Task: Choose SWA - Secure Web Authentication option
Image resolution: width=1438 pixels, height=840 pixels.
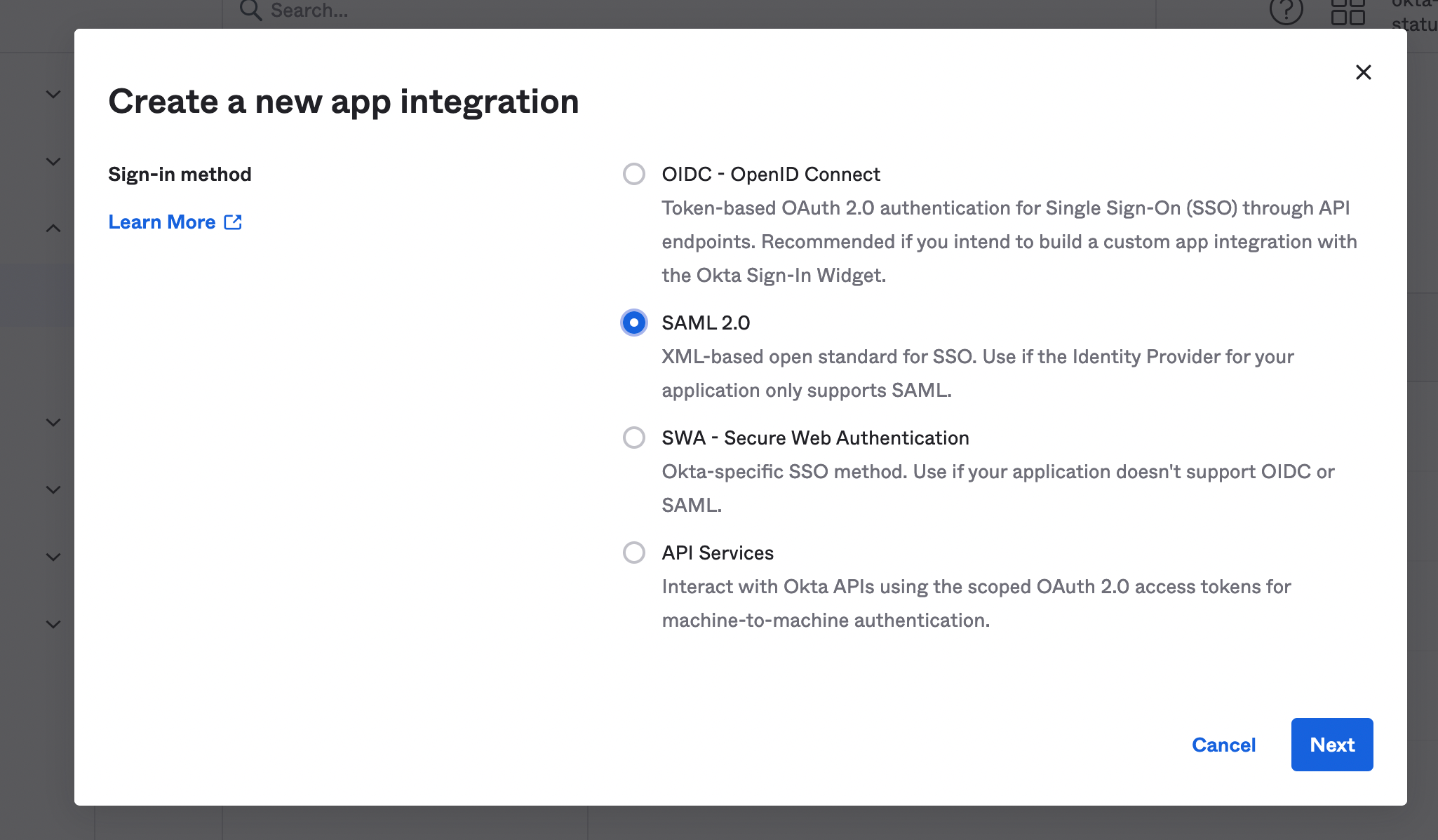Action: [634, 438]
